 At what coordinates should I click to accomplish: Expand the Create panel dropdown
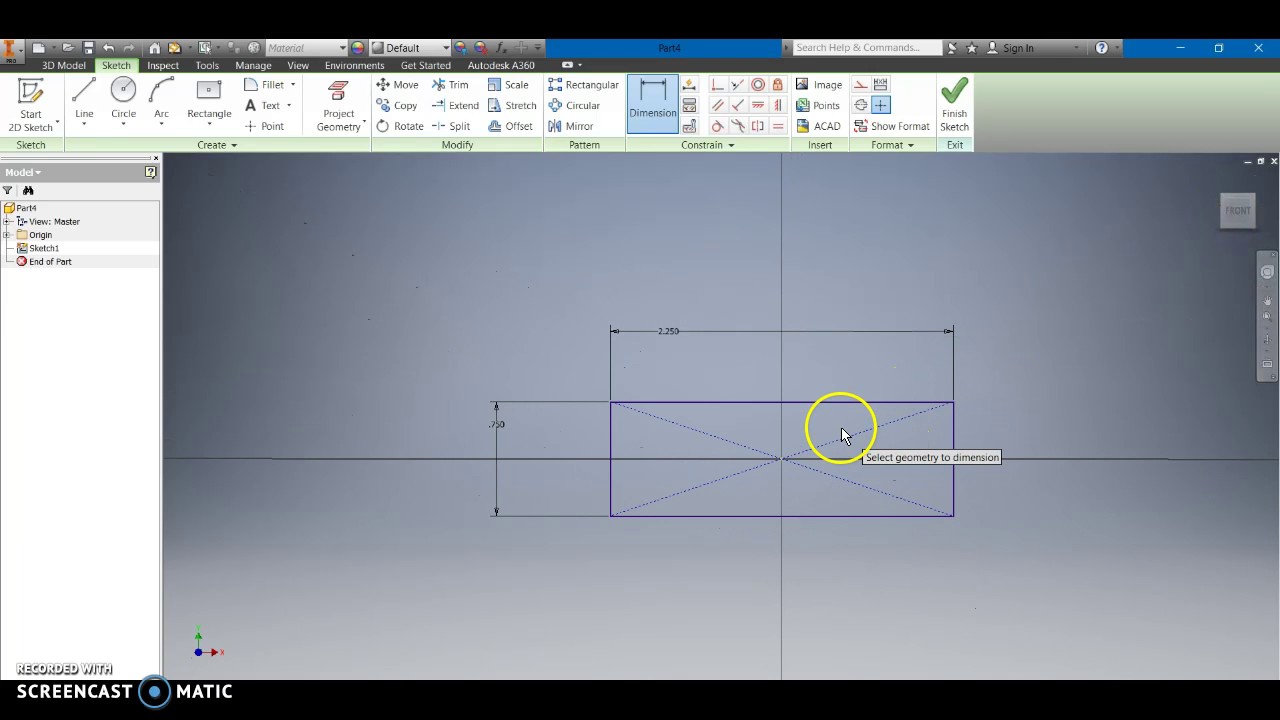tap(217, 145)
